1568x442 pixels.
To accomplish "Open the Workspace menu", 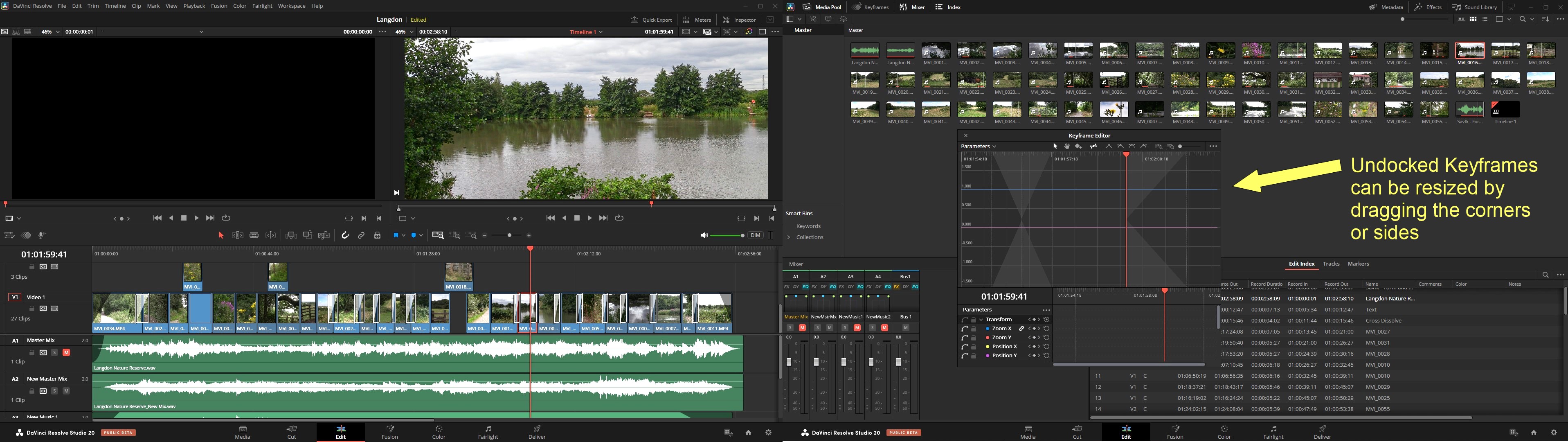I will (292, 6).
